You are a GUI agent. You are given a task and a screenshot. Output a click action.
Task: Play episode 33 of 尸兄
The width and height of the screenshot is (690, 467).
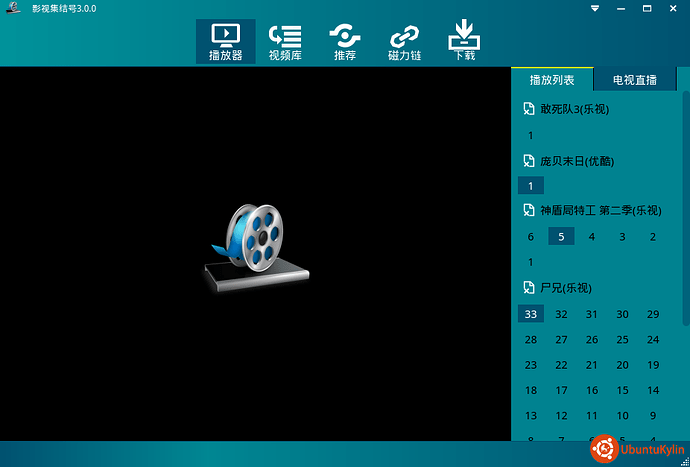(531, 314)
